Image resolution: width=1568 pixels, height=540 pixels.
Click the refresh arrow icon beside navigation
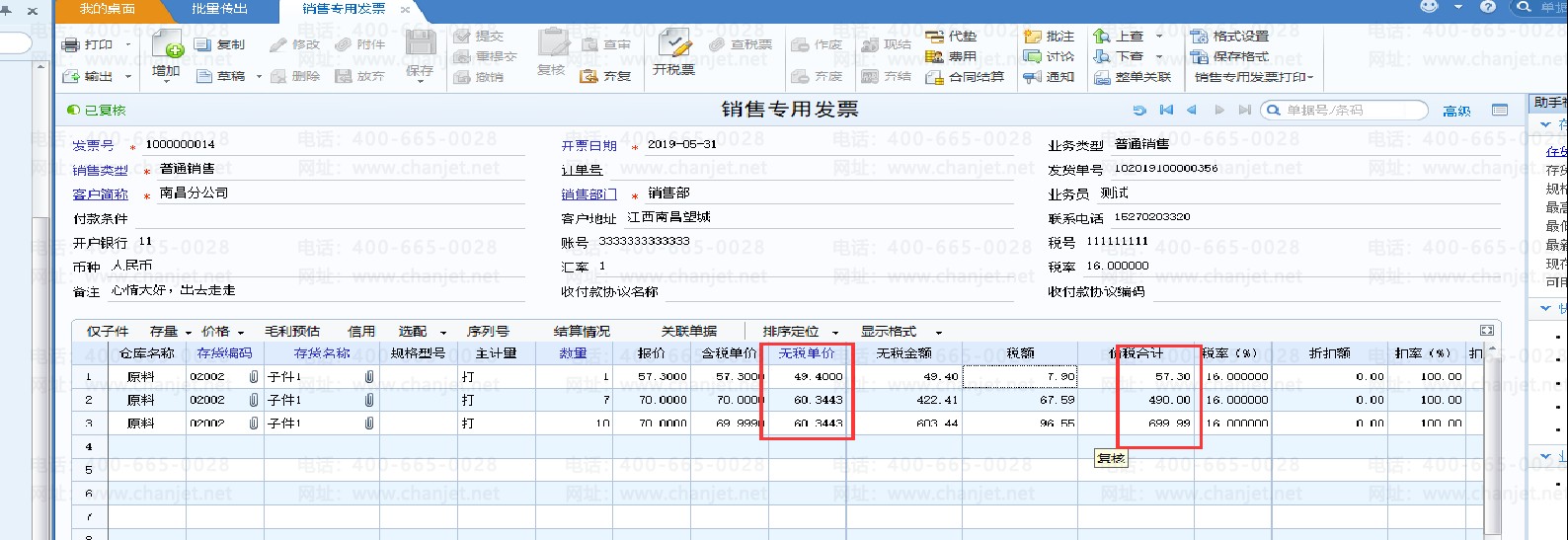1139,111
